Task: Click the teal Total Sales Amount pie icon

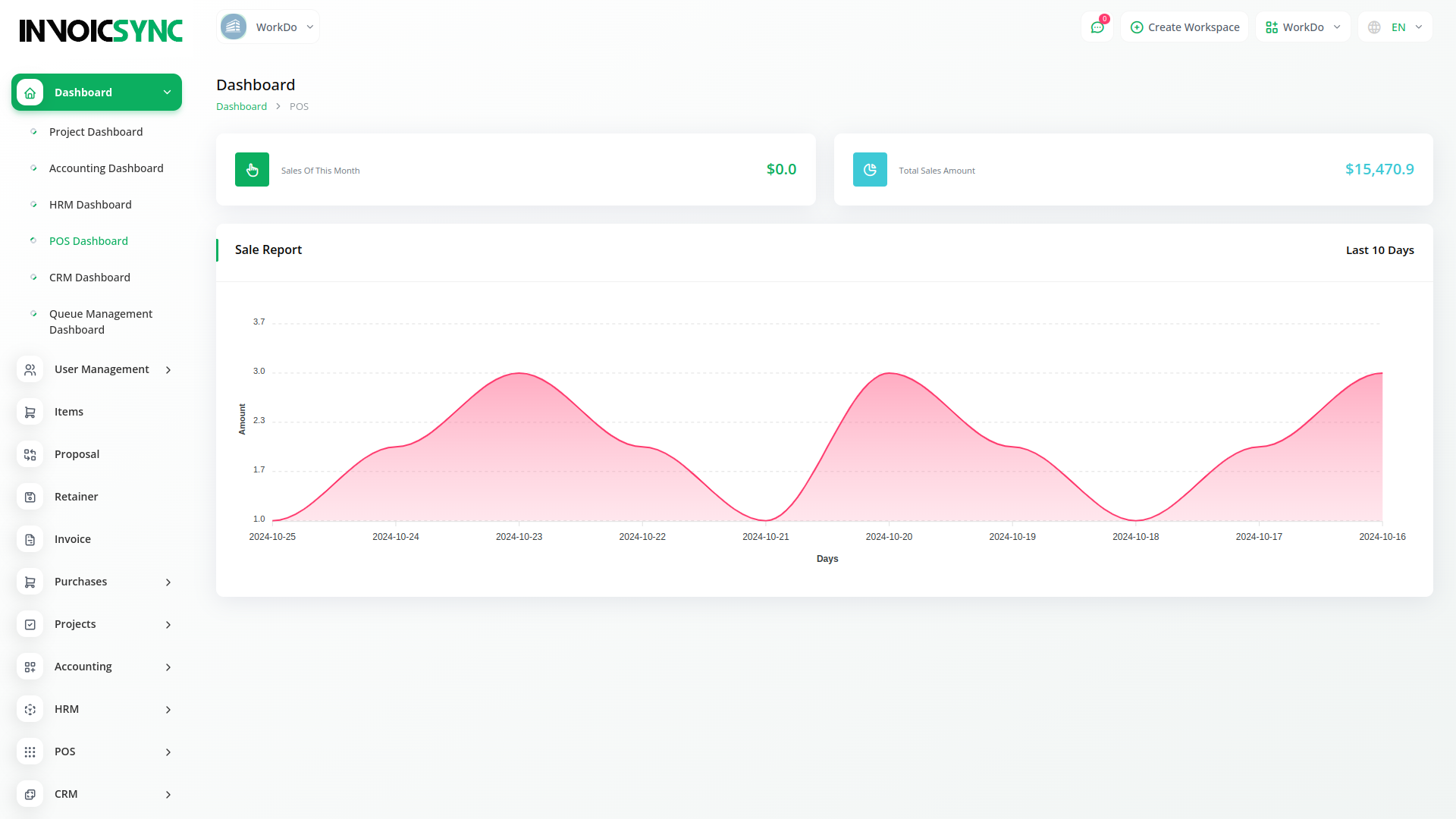Action: coord(870,170)
